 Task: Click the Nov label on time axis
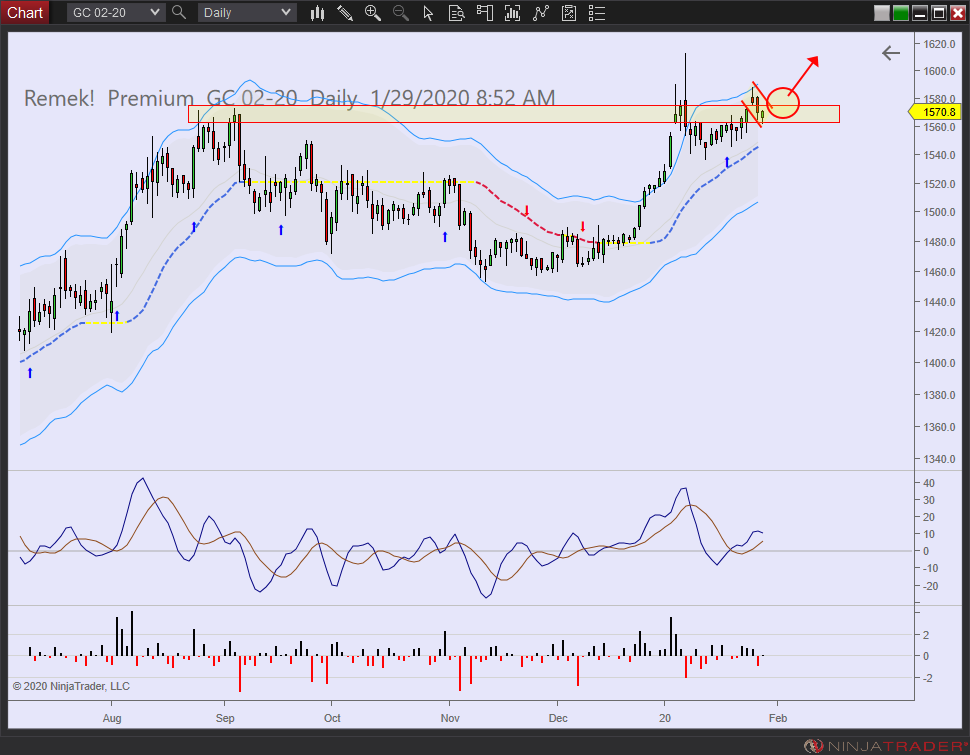450,718
